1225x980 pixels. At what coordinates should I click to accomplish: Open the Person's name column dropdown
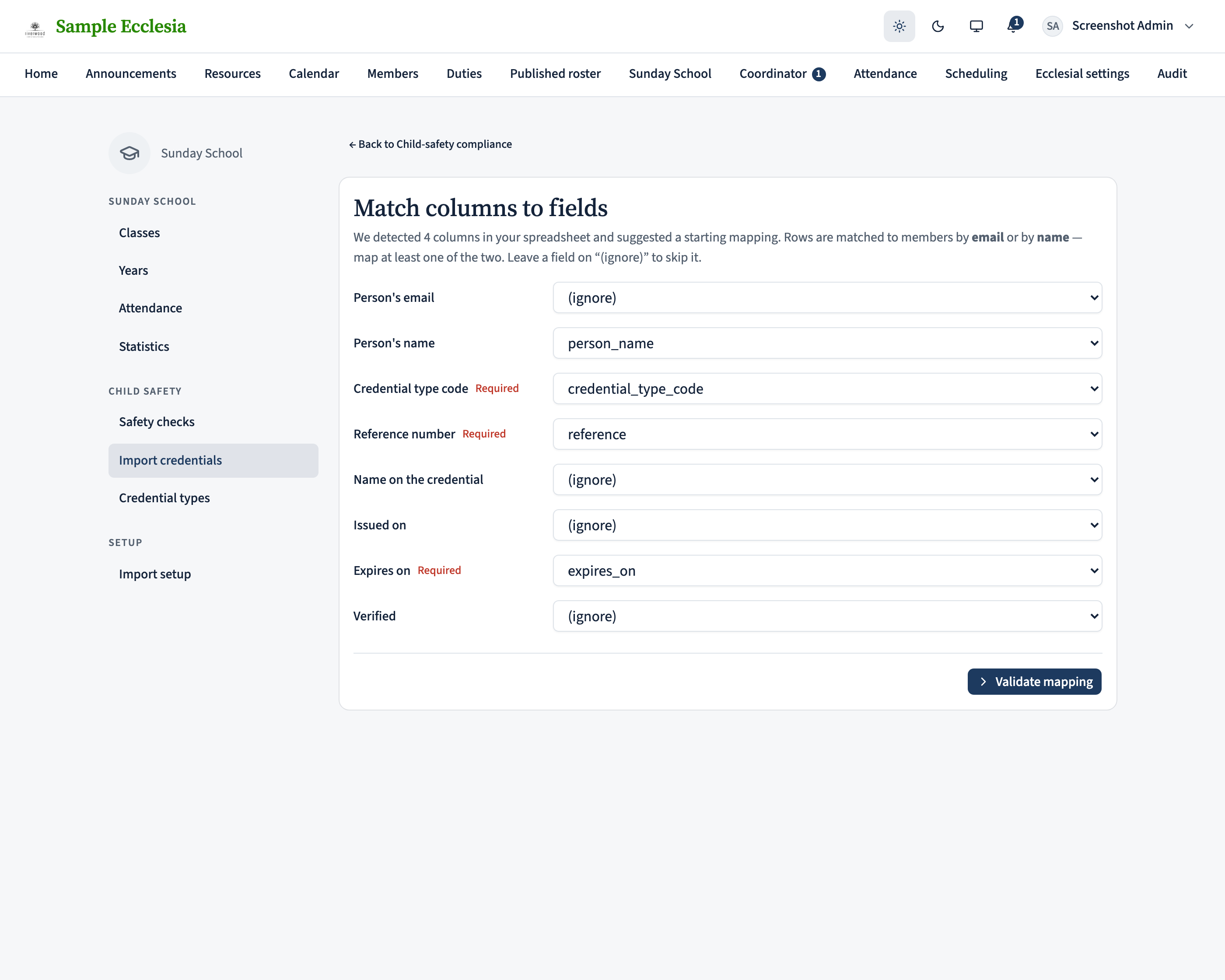(827, 343)
